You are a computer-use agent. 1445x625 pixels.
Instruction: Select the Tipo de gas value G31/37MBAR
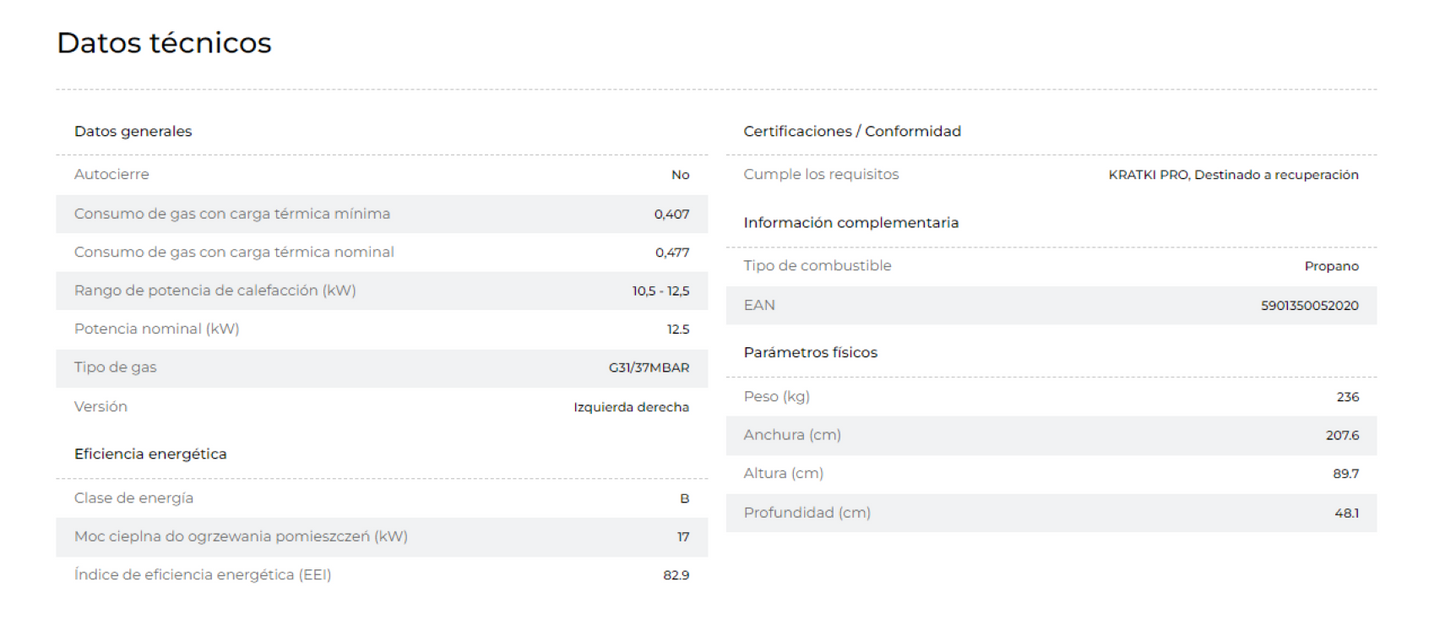649,368
